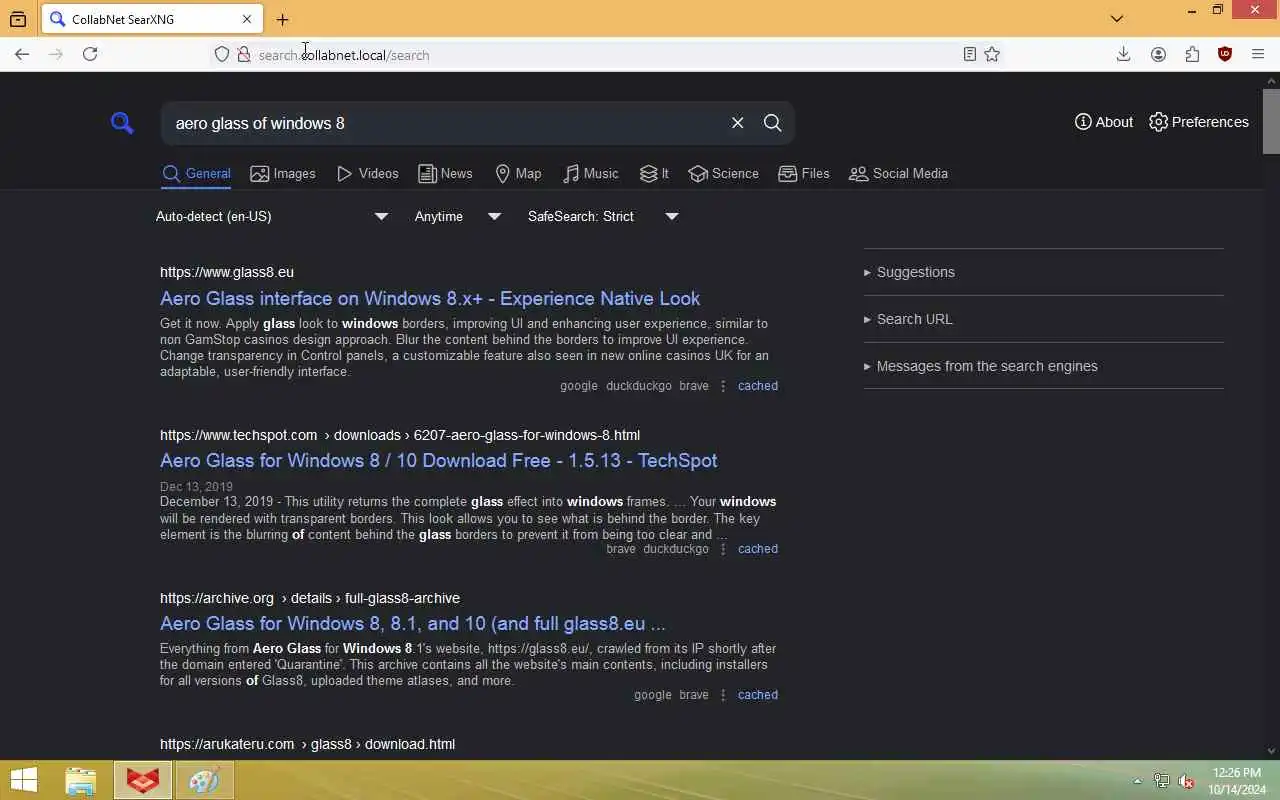Screen dimensions: 1280x800
Task: Switch to the Map tab
Action: 518,173
